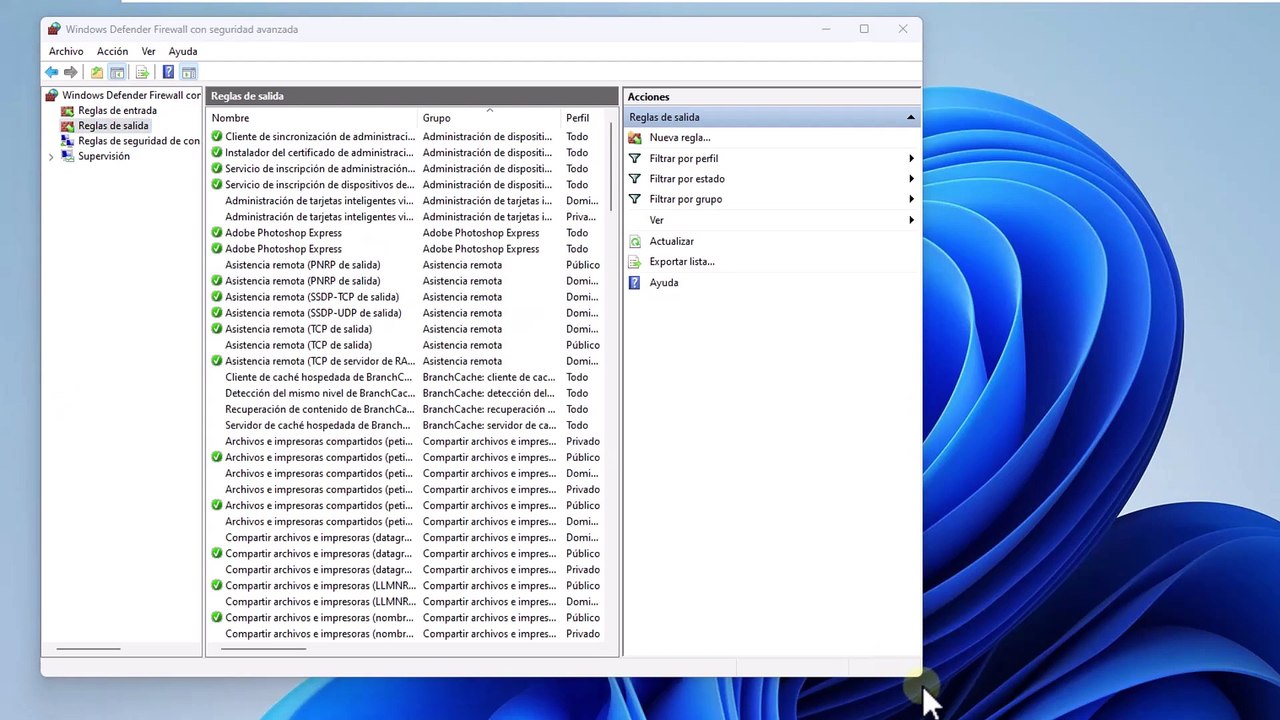The image size is (1280, 720).
Task: Click green check of Asistencia remota (SSDP-TCP de salida)
Action: pos(217,297)
